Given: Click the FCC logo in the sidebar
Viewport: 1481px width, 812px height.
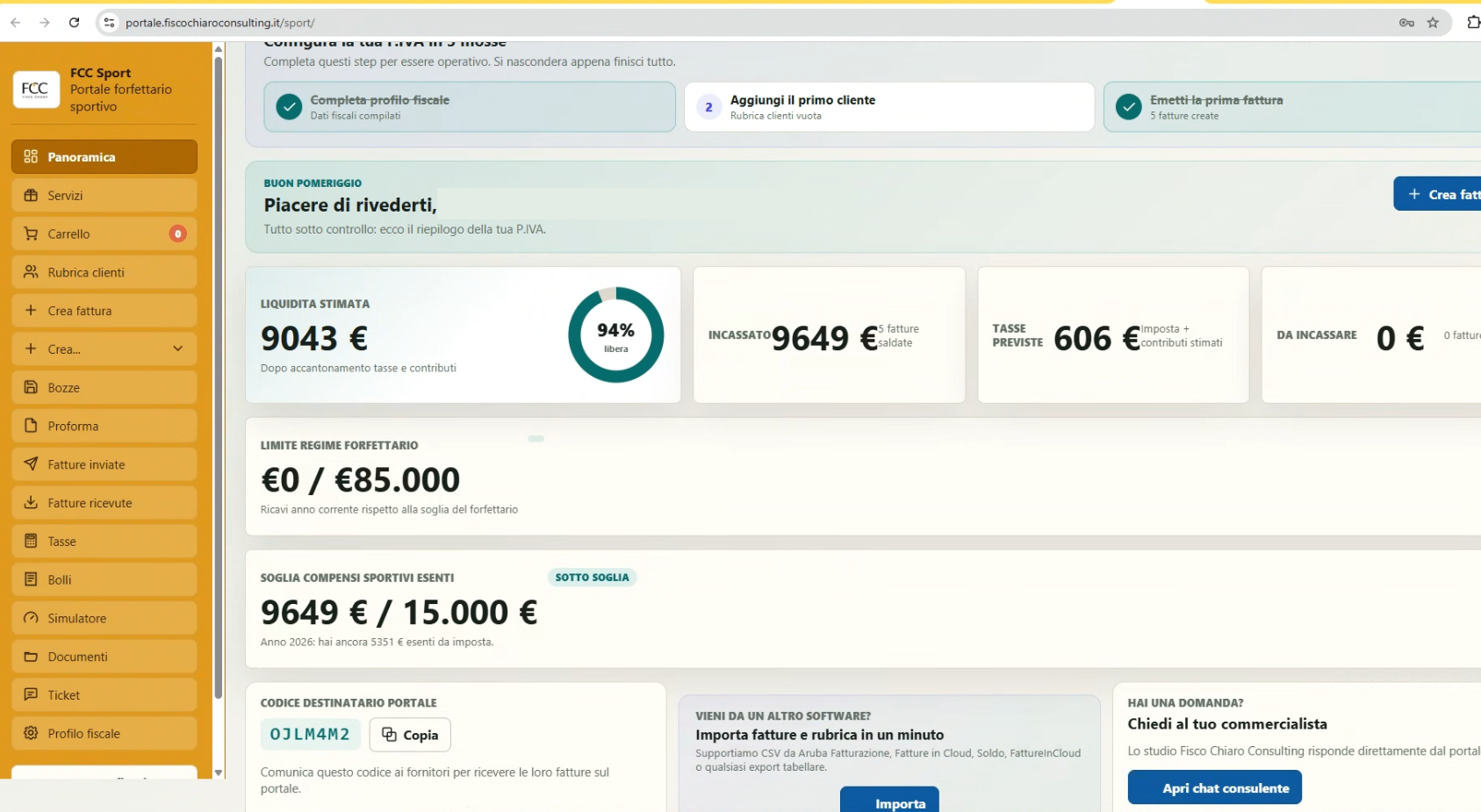Looking at the screenshot, I should pyautogui.click(x=36, y=90).
